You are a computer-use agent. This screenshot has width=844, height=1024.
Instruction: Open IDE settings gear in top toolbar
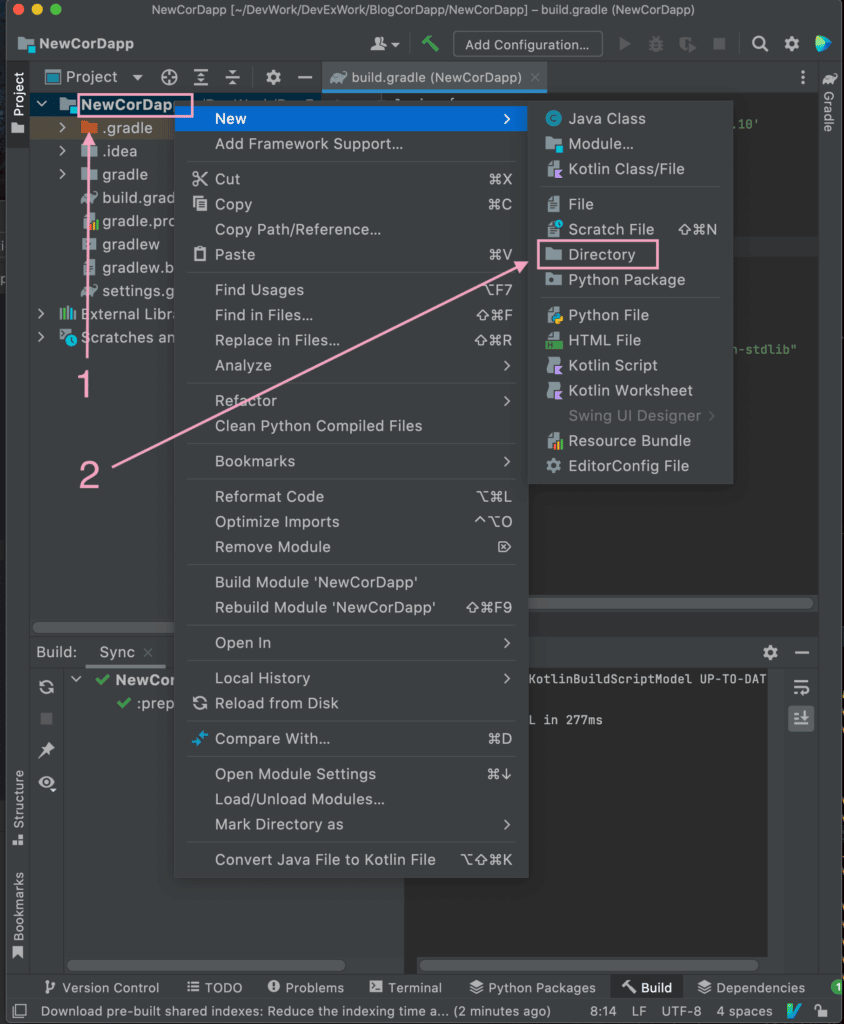pos(791,44)
